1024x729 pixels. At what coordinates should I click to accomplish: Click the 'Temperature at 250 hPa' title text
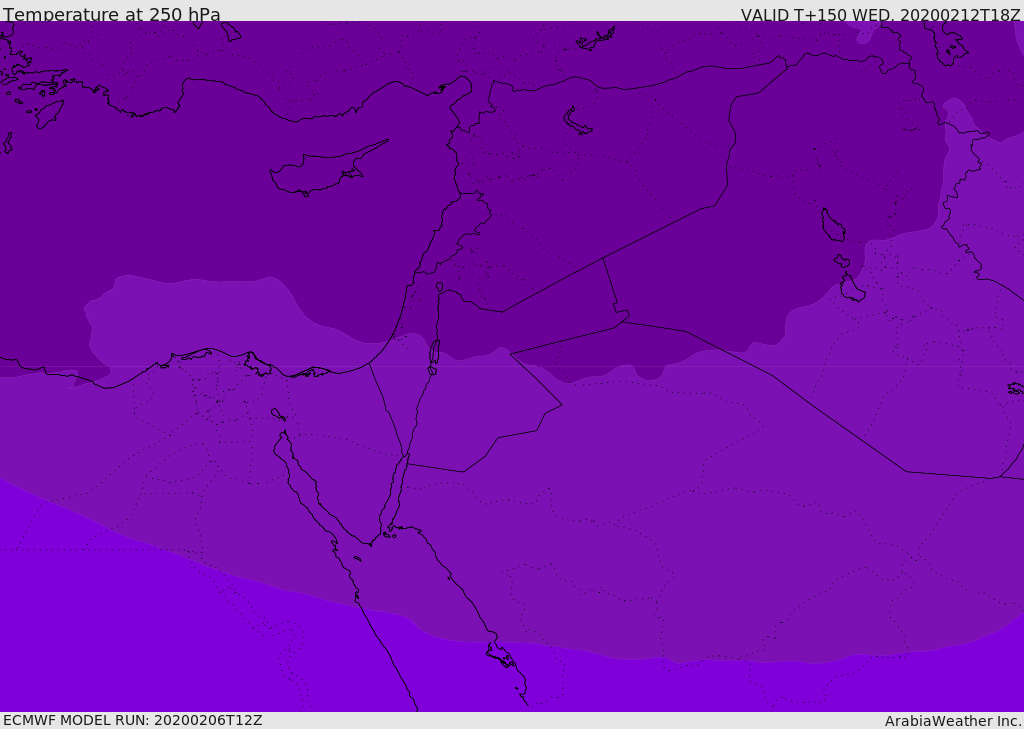pos(112,14)
